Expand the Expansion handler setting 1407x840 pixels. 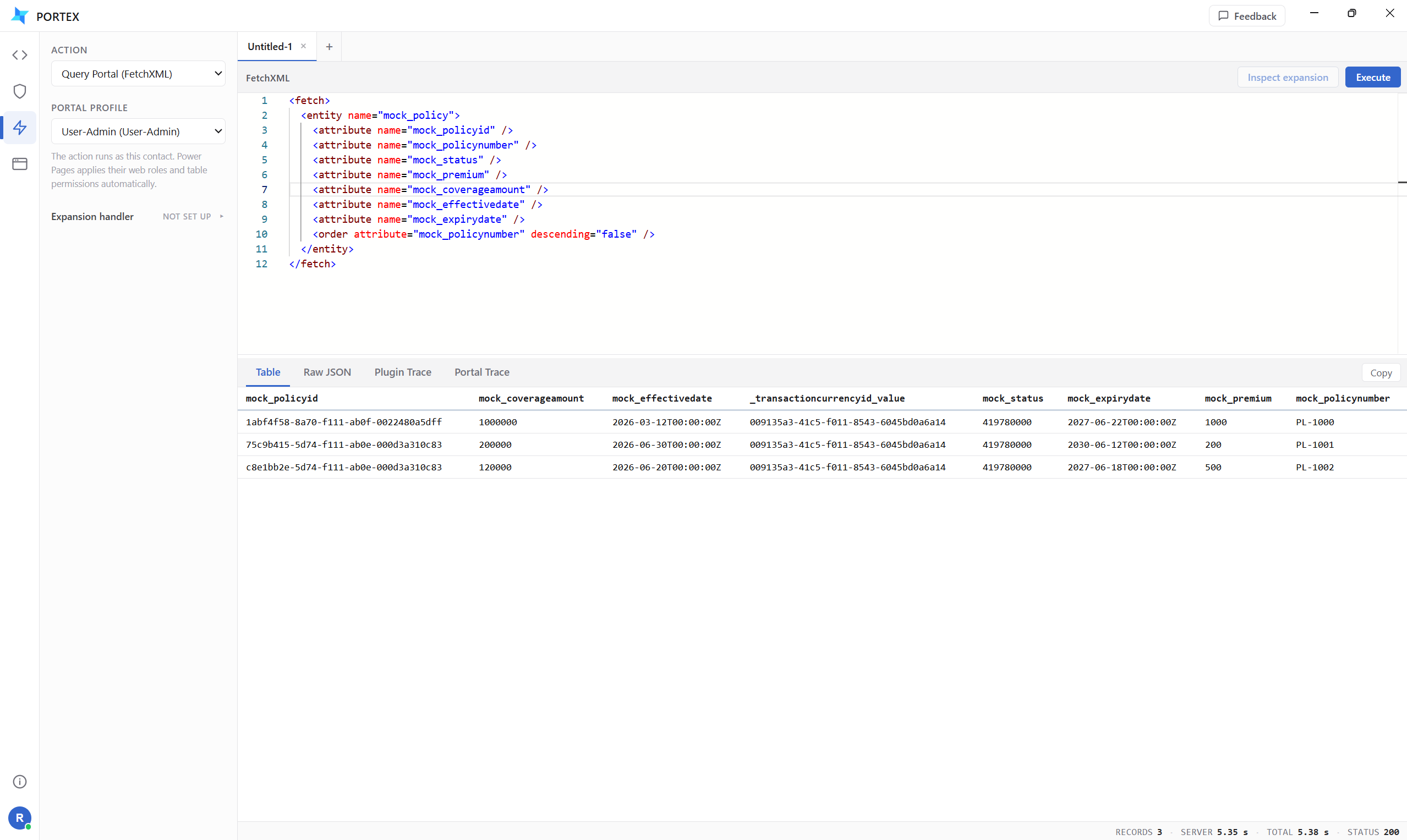(138, 216)
